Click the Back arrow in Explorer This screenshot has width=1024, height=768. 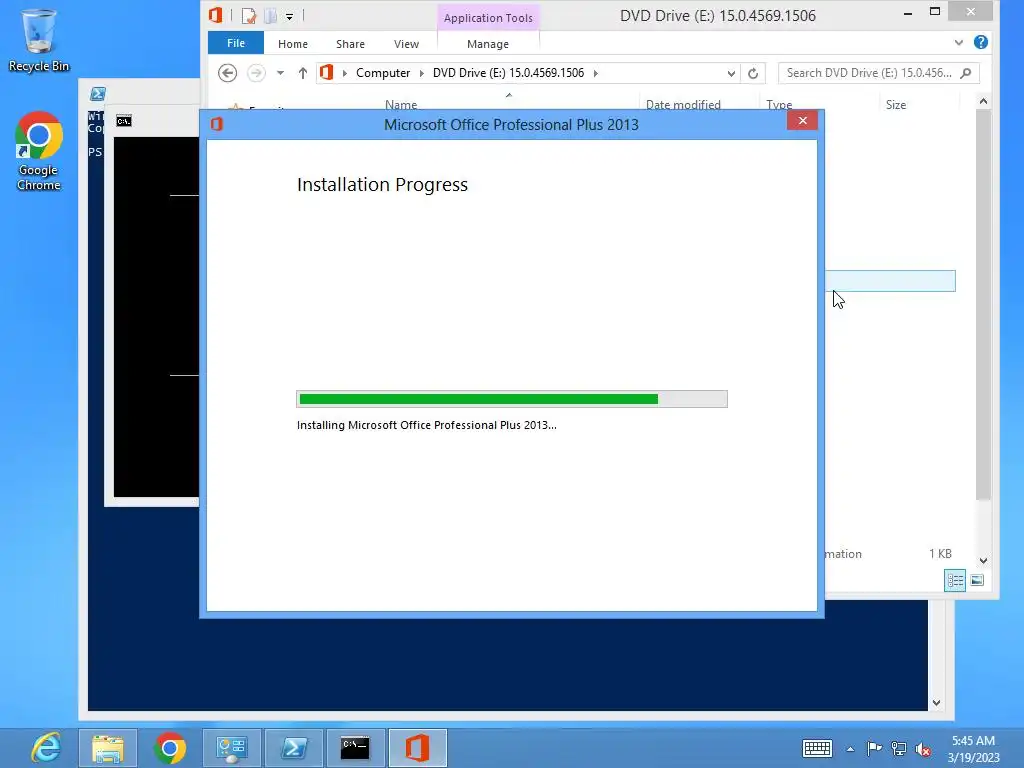[227, 72]
